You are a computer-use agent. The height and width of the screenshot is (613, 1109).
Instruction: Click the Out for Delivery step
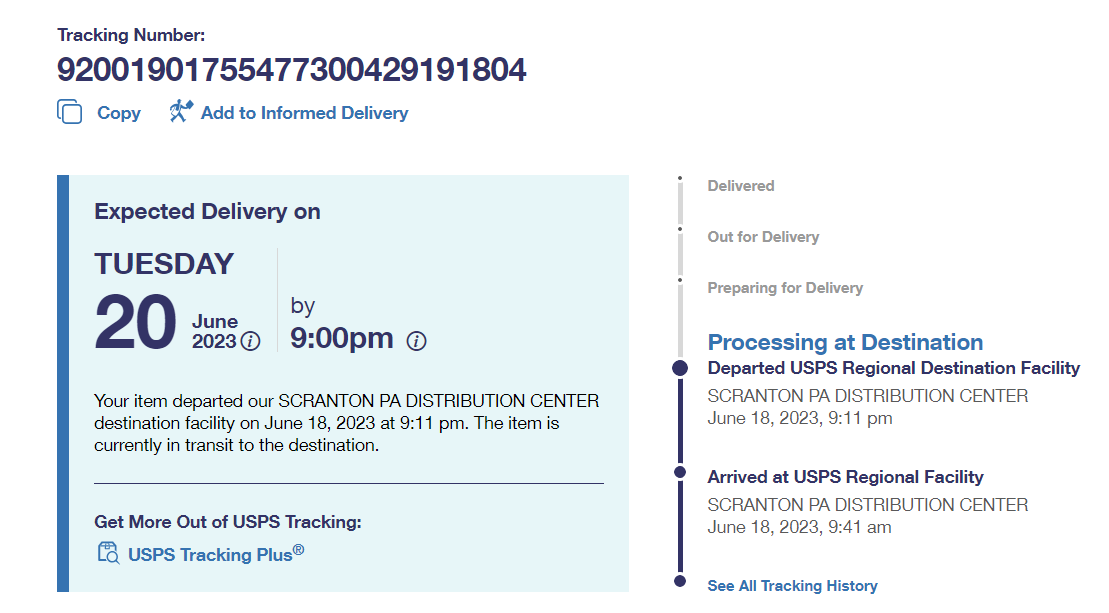(763, 237)
